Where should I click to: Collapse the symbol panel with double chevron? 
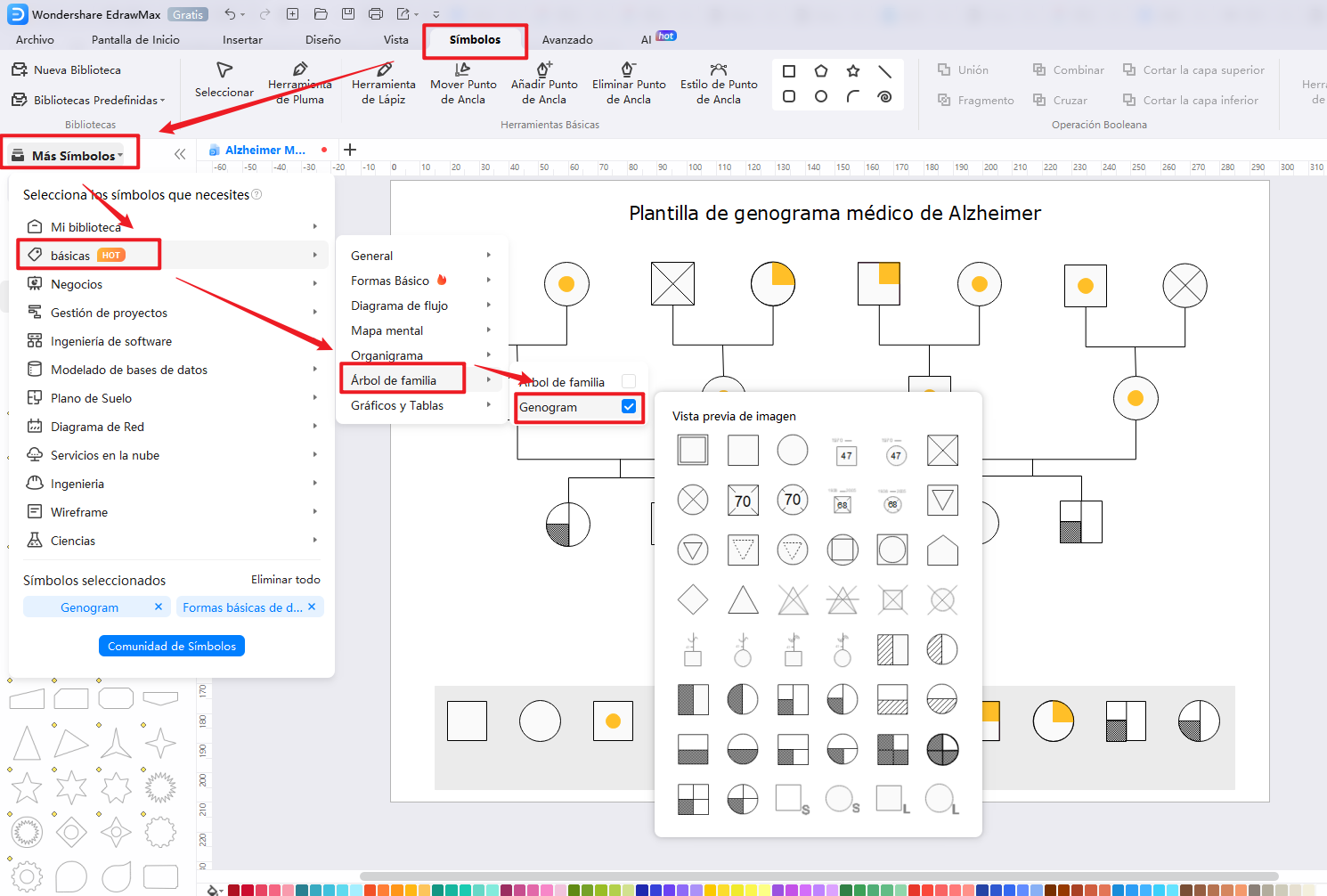click(x=180, y=154)
